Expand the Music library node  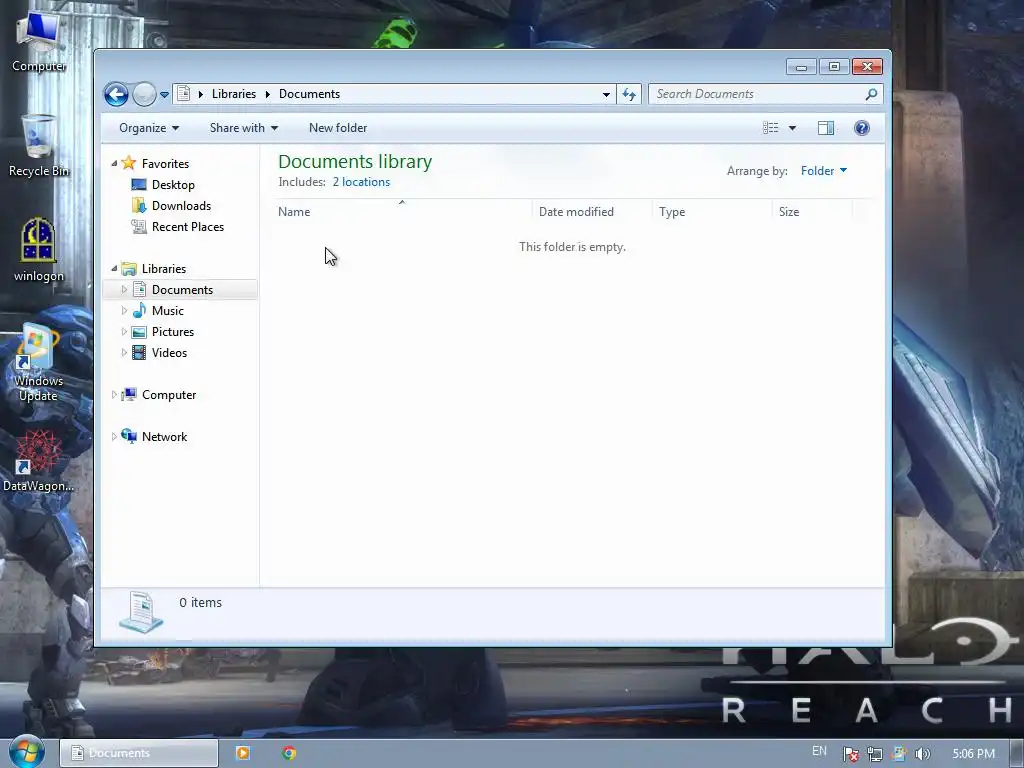point(124,311)
